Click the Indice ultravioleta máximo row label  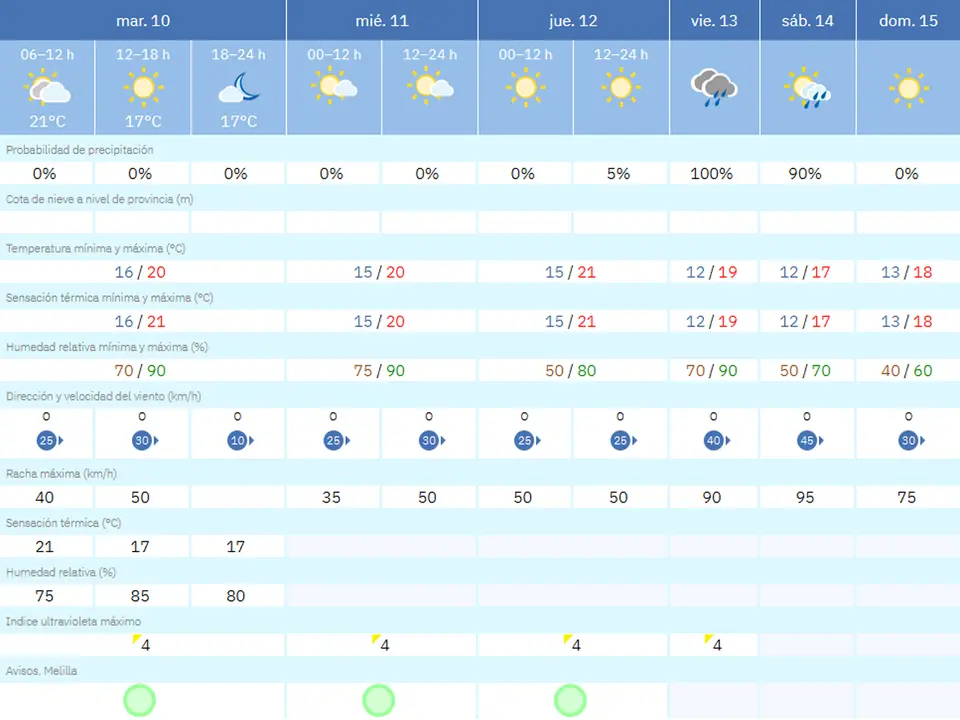(x=73, y=621)
